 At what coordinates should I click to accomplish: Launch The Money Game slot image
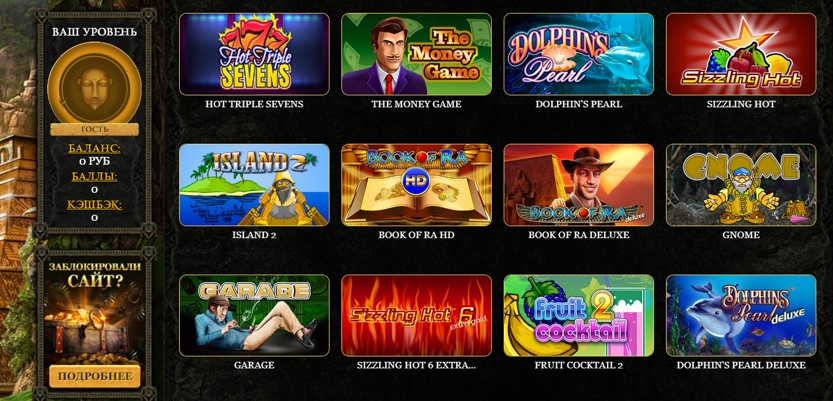tap(416, 54)
